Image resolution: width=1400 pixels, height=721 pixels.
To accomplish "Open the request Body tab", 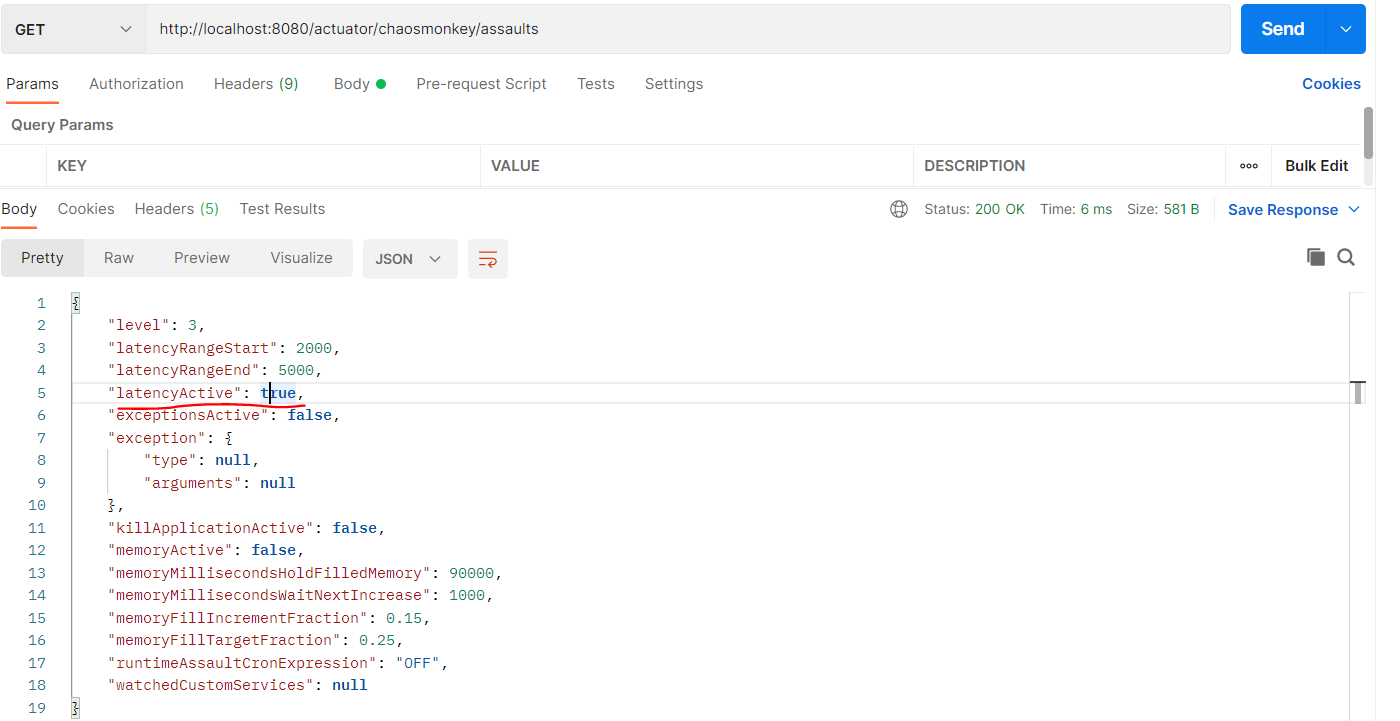I will [360, 84].
